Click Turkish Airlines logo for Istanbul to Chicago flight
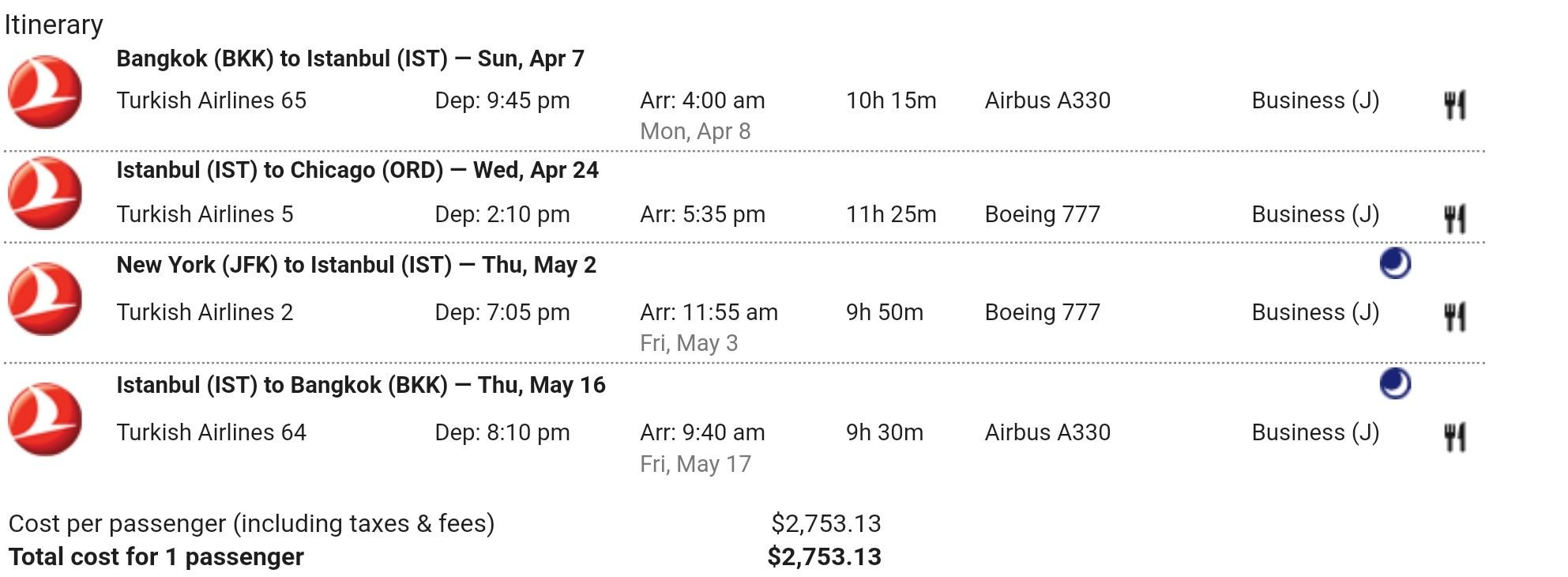This screenshot has width=1568, height=577. 45,193
